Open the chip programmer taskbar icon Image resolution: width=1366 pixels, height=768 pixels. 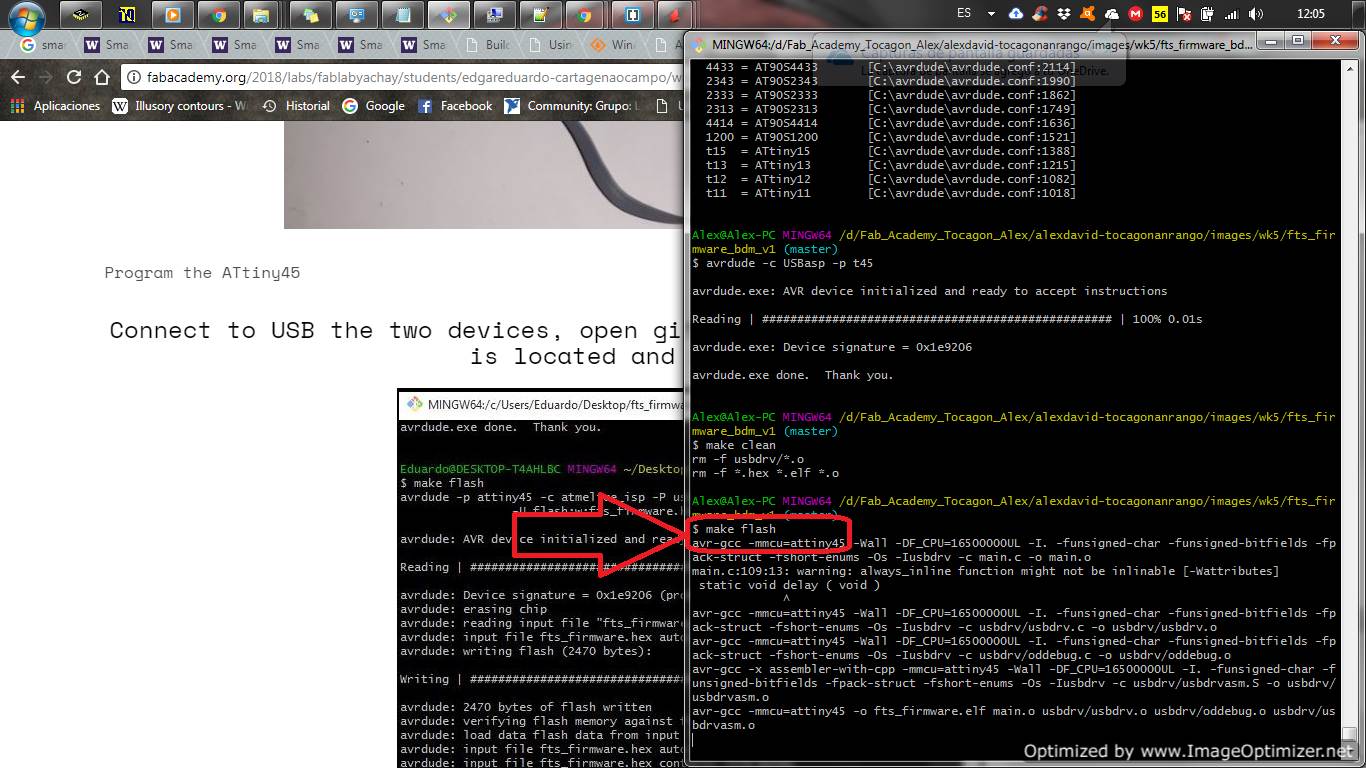click(x=80, y=15)
